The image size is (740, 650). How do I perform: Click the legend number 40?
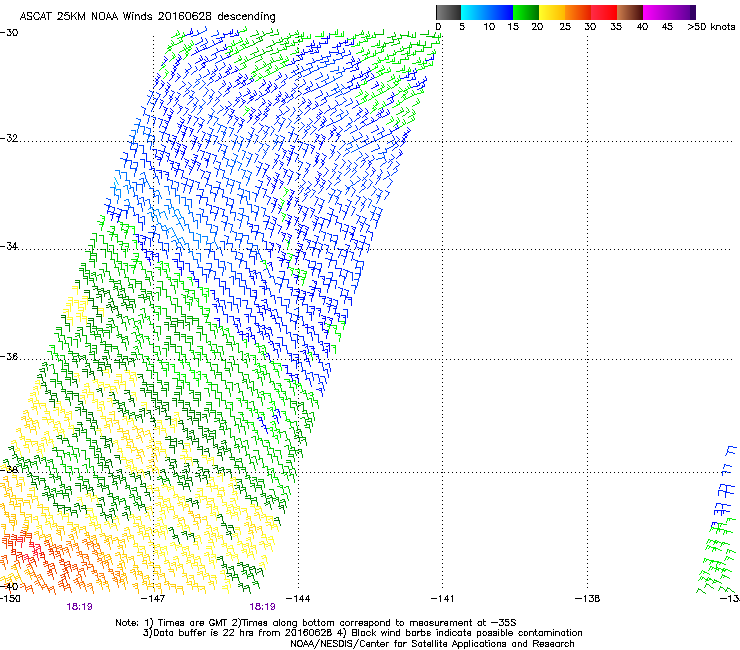tap(642, 27)
